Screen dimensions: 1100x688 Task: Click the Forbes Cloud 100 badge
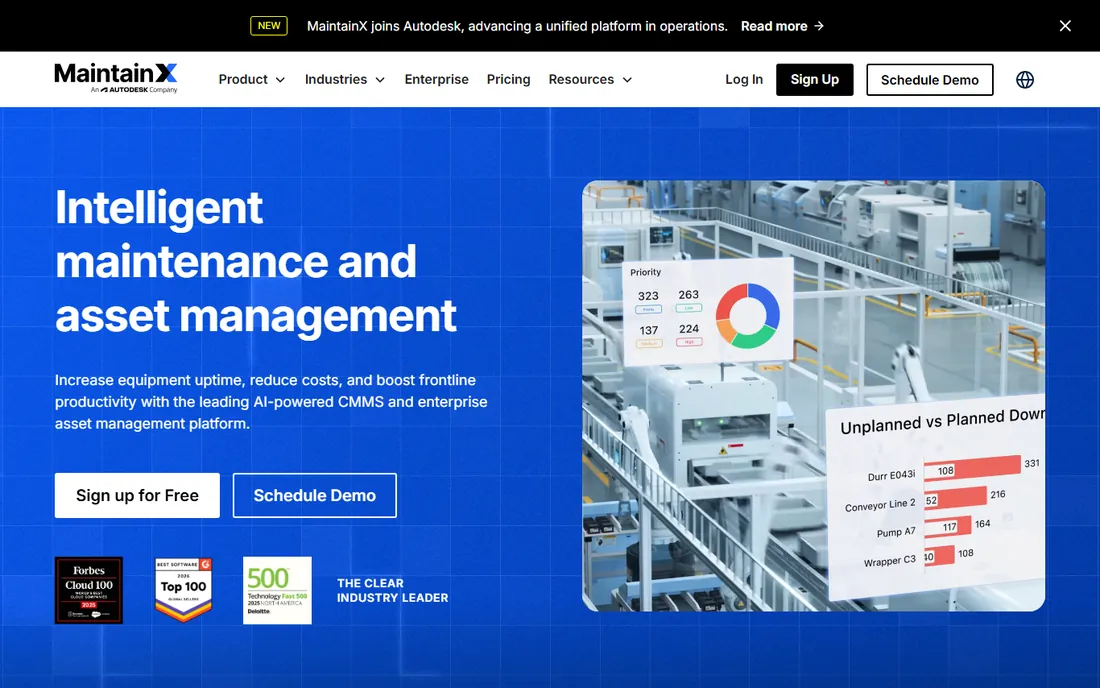[89, 591]
